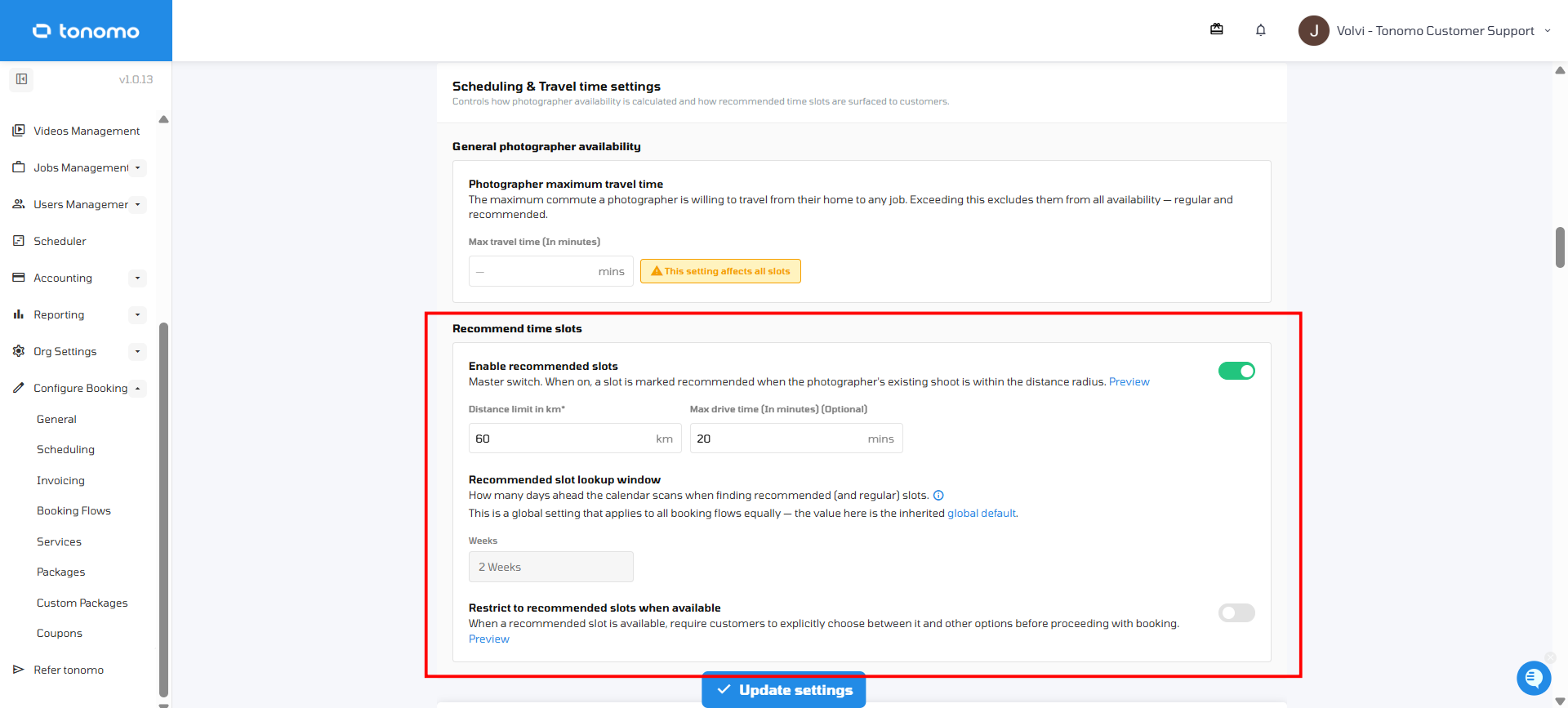Open Invoicing submenu item
Image resolution: width=1568 pixels, height=708 pixels.
point(60,480)
